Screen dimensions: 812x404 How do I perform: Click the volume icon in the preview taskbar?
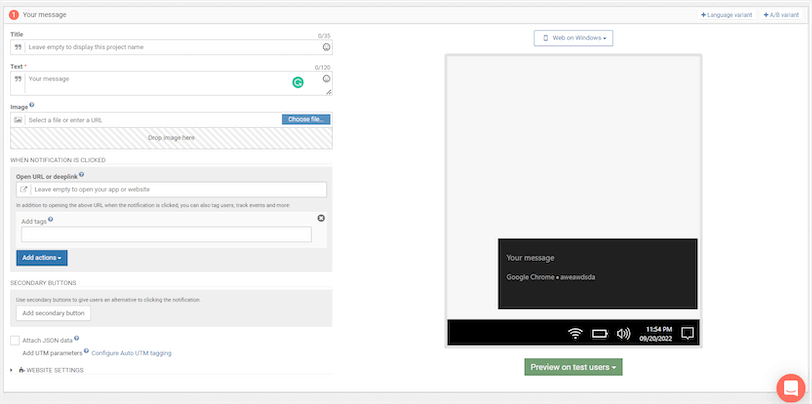[x=623, y=334]
